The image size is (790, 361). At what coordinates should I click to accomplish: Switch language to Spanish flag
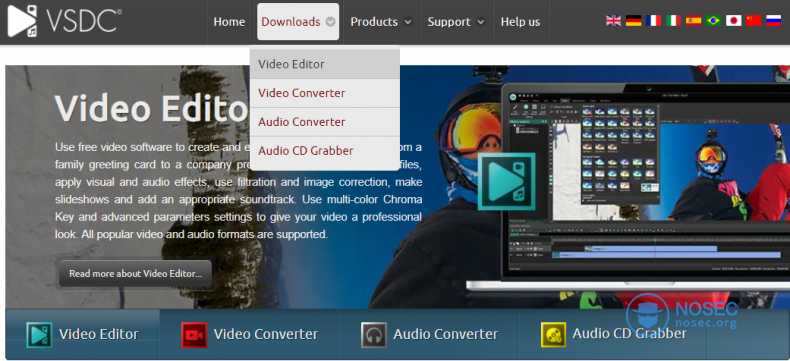(x=693, y=21)
